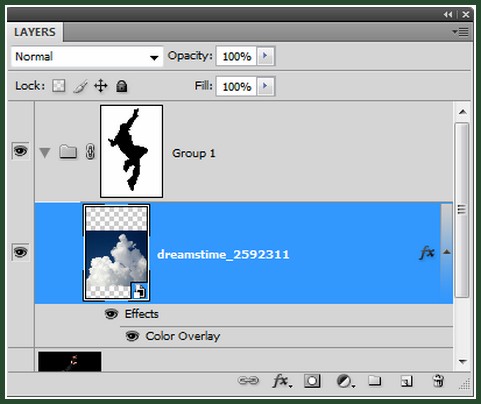Open the add layer style fx button
481x404 pixels.
click(x=282, y=381)
